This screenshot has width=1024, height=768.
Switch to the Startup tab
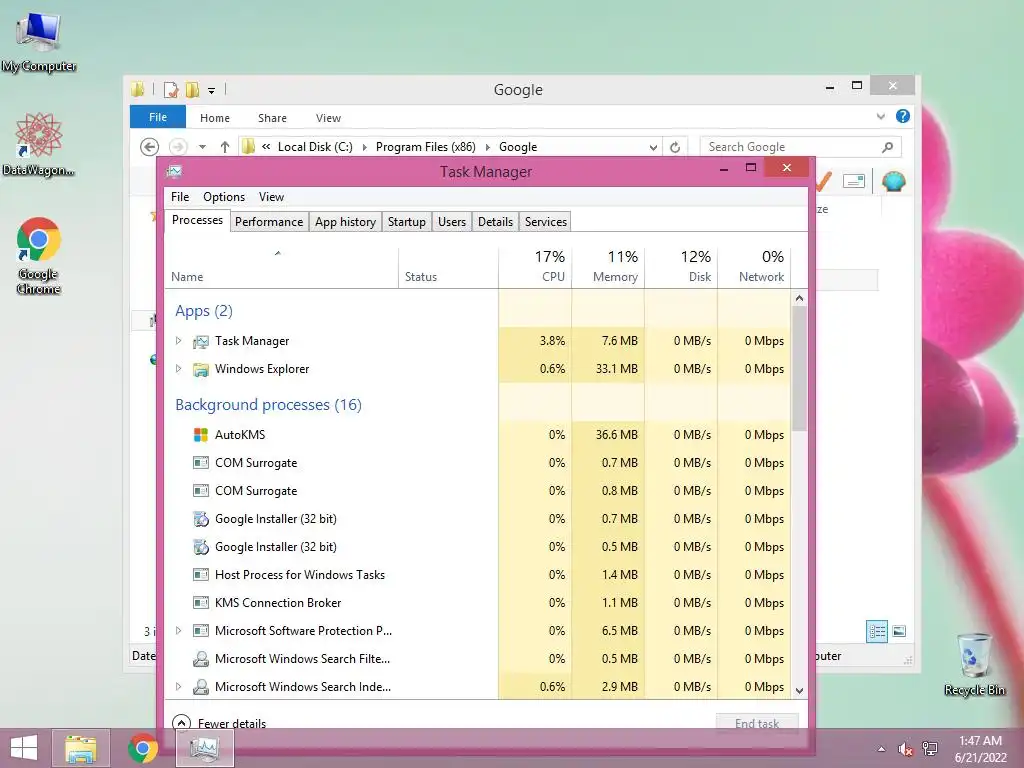tap(407, 221)
